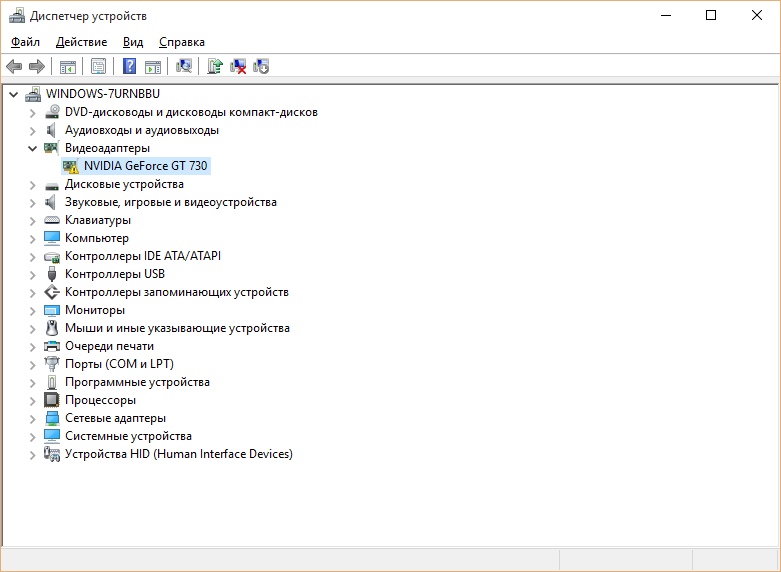Select the 'Контроллеры запоминающих устройств' label
This screenshot has height=572, width=781.
[x=177, y=291]
